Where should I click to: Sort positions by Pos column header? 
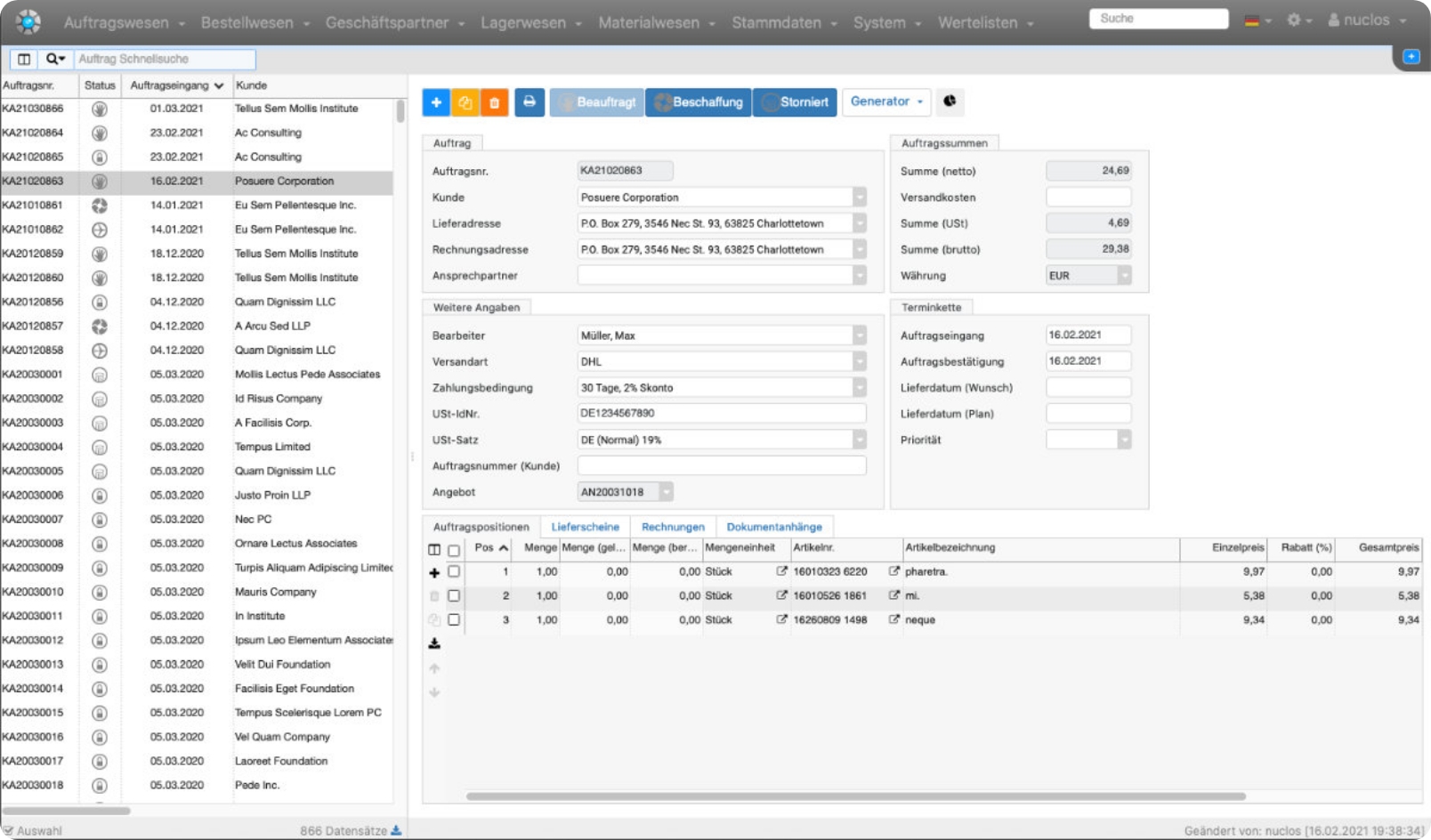(x=491, y=548)
